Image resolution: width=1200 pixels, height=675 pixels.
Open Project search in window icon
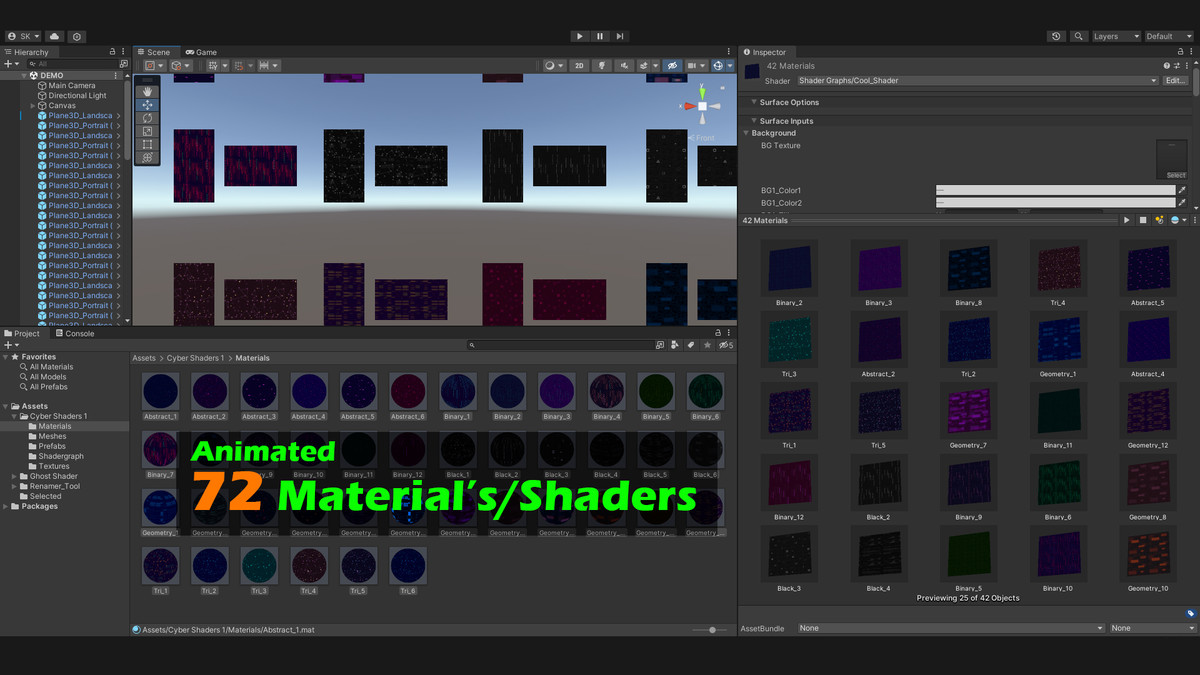[x=659, y=345]
